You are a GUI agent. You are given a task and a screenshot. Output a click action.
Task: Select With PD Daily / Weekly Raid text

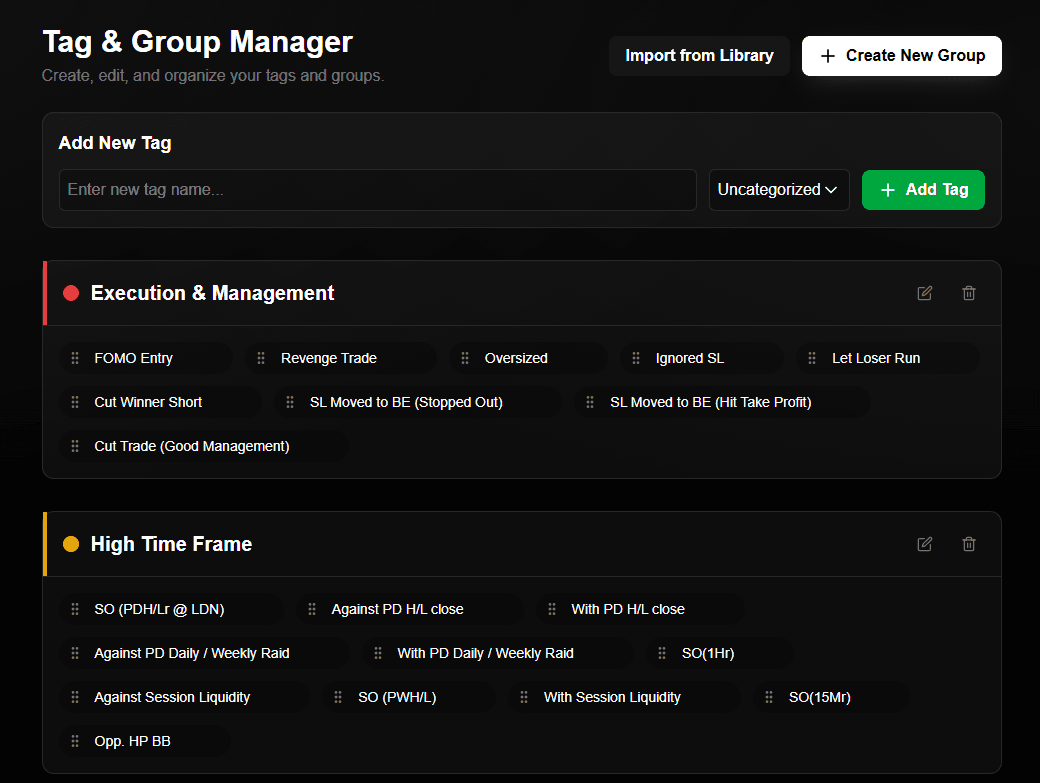[x=485, y=653]
